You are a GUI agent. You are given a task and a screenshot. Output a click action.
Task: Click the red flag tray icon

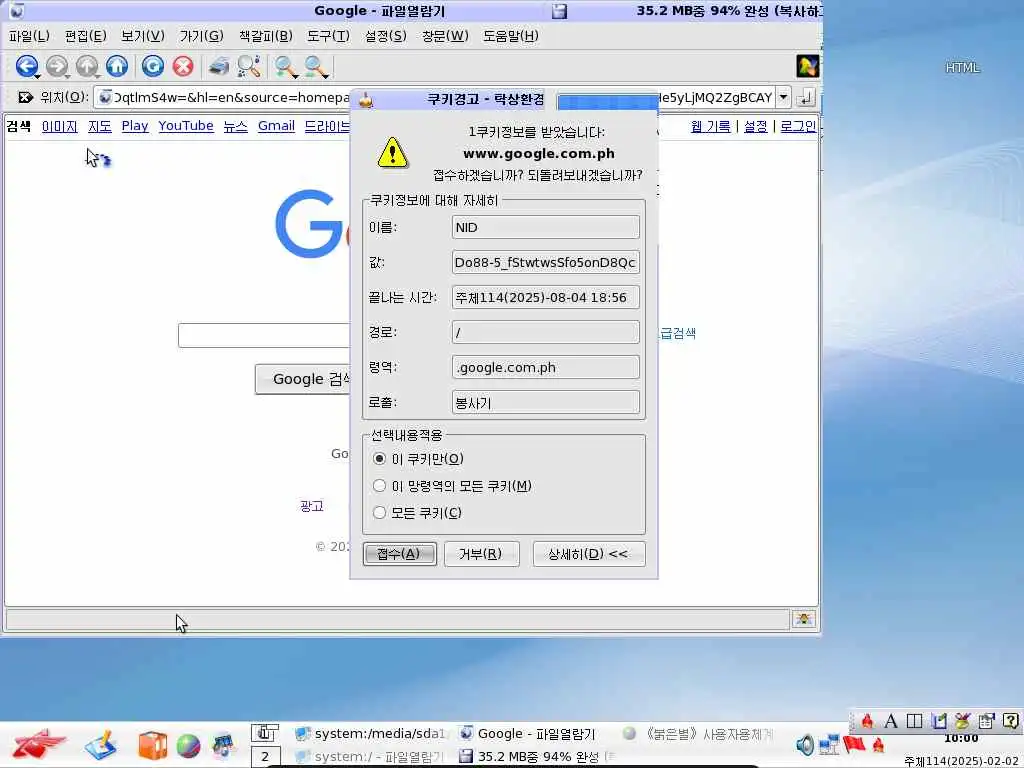coord(854,744)
